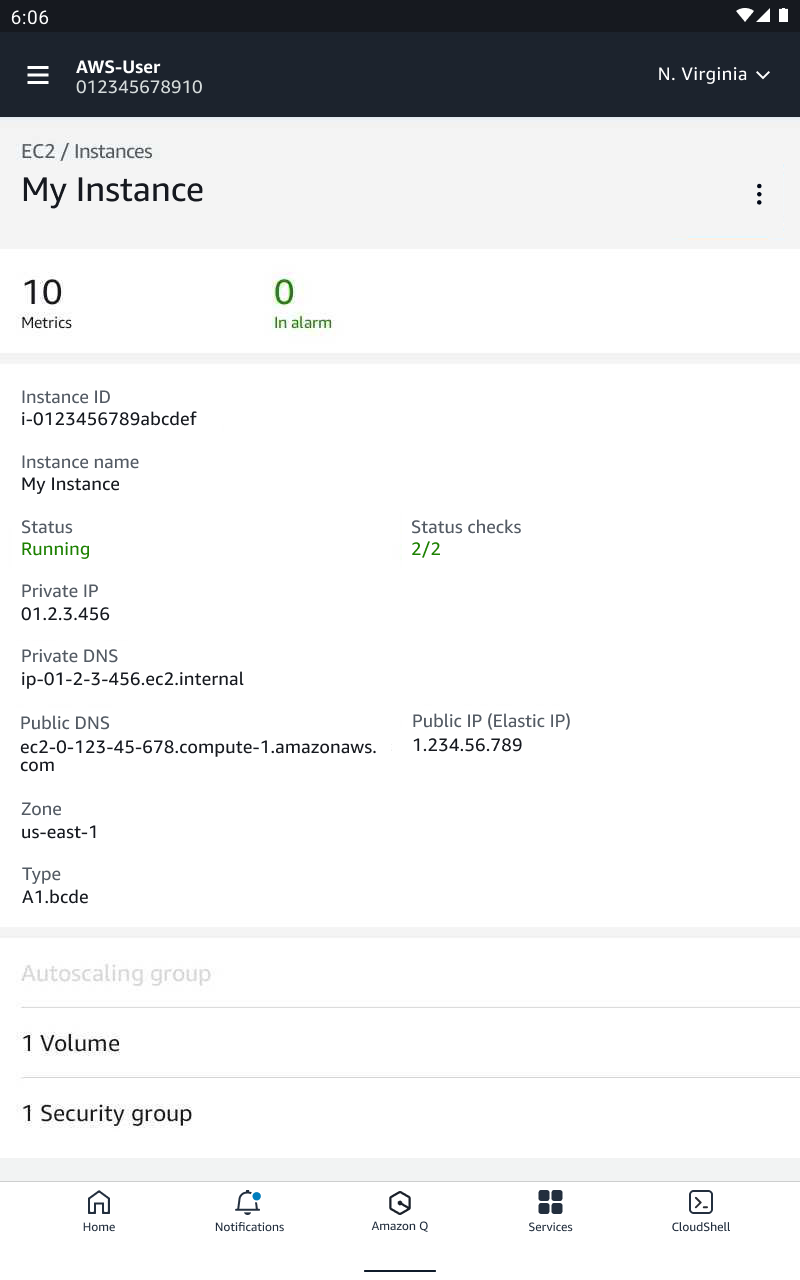Viewport: 800px width, 1280px height.
Task: Tap the battery status icon
Action: point(783,15)
